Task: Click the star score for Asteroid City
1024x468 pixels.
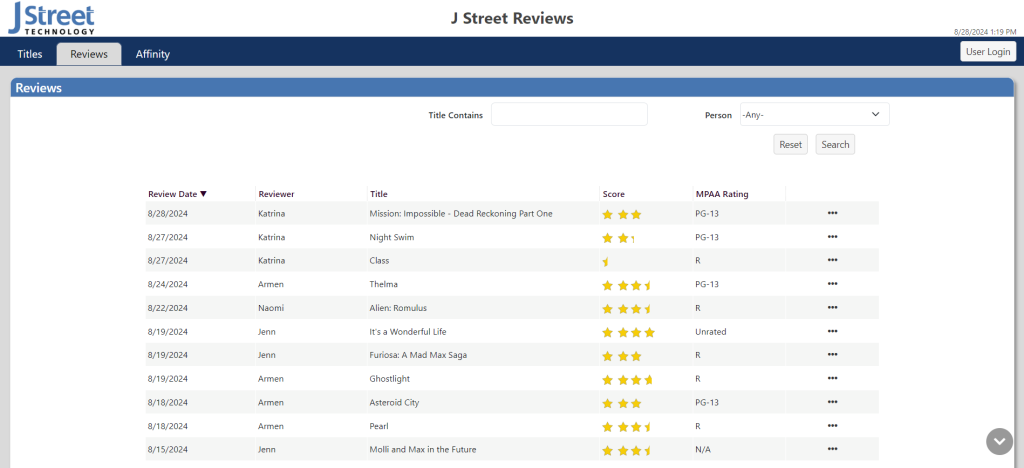Action: (x=622, y=403)
